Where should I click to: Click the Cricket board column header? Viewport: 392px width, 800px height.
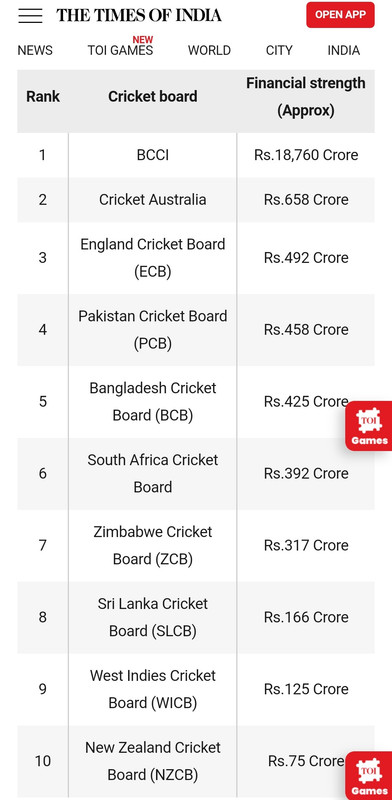[153, 96]
